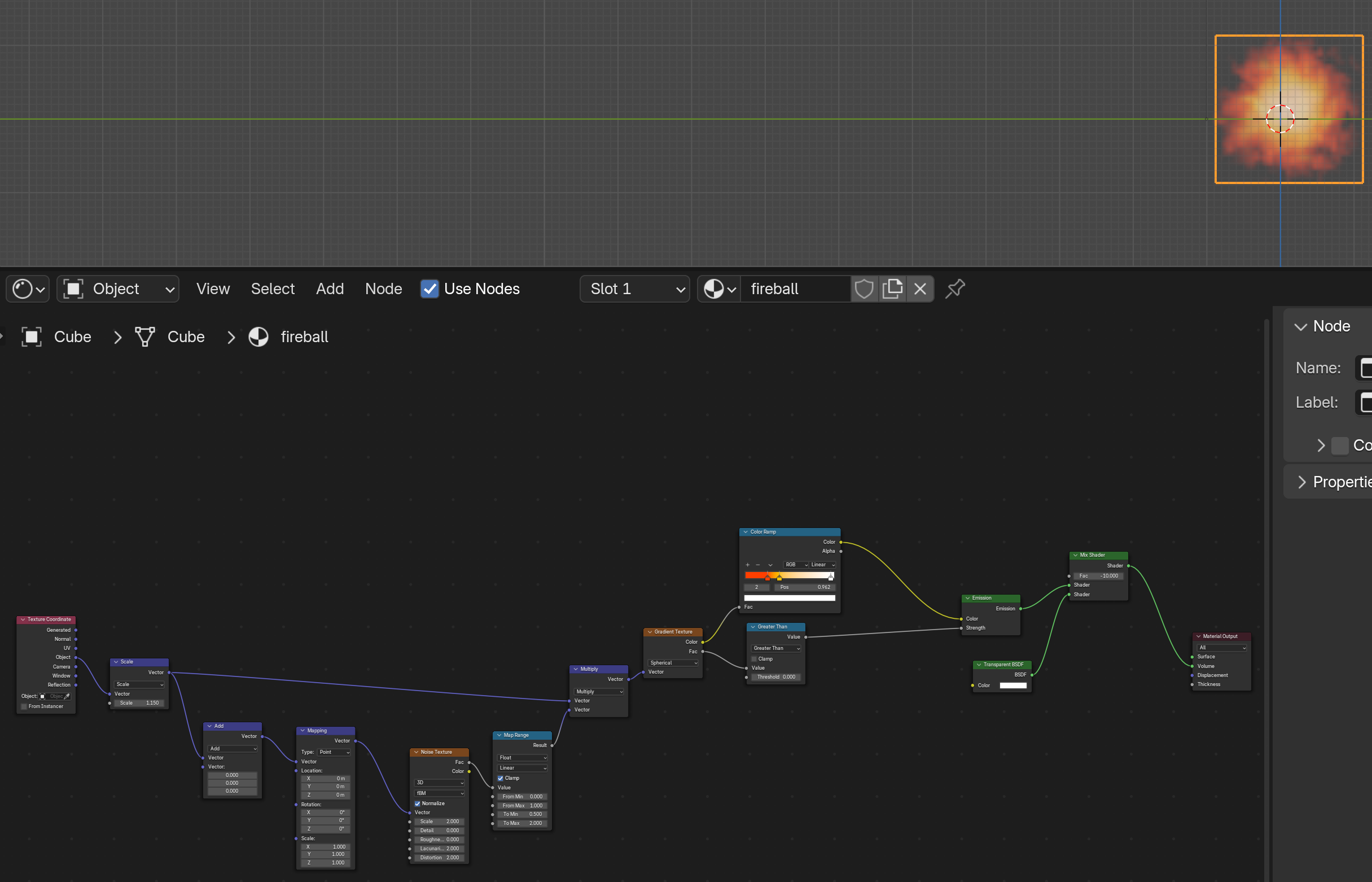The width and height of the screenshot is (1372, 882).
Task: Toggle the pin node tree icon
Action: pyautogui.click(x=955, y=289)
